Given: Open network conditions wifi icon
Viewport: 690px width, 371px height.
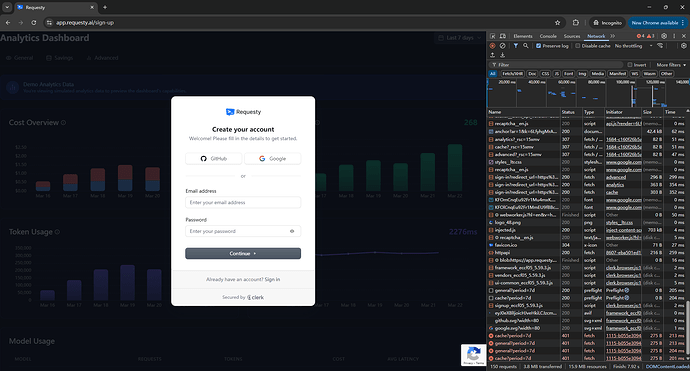Looking at the screenshot, I should pos(660,46).
